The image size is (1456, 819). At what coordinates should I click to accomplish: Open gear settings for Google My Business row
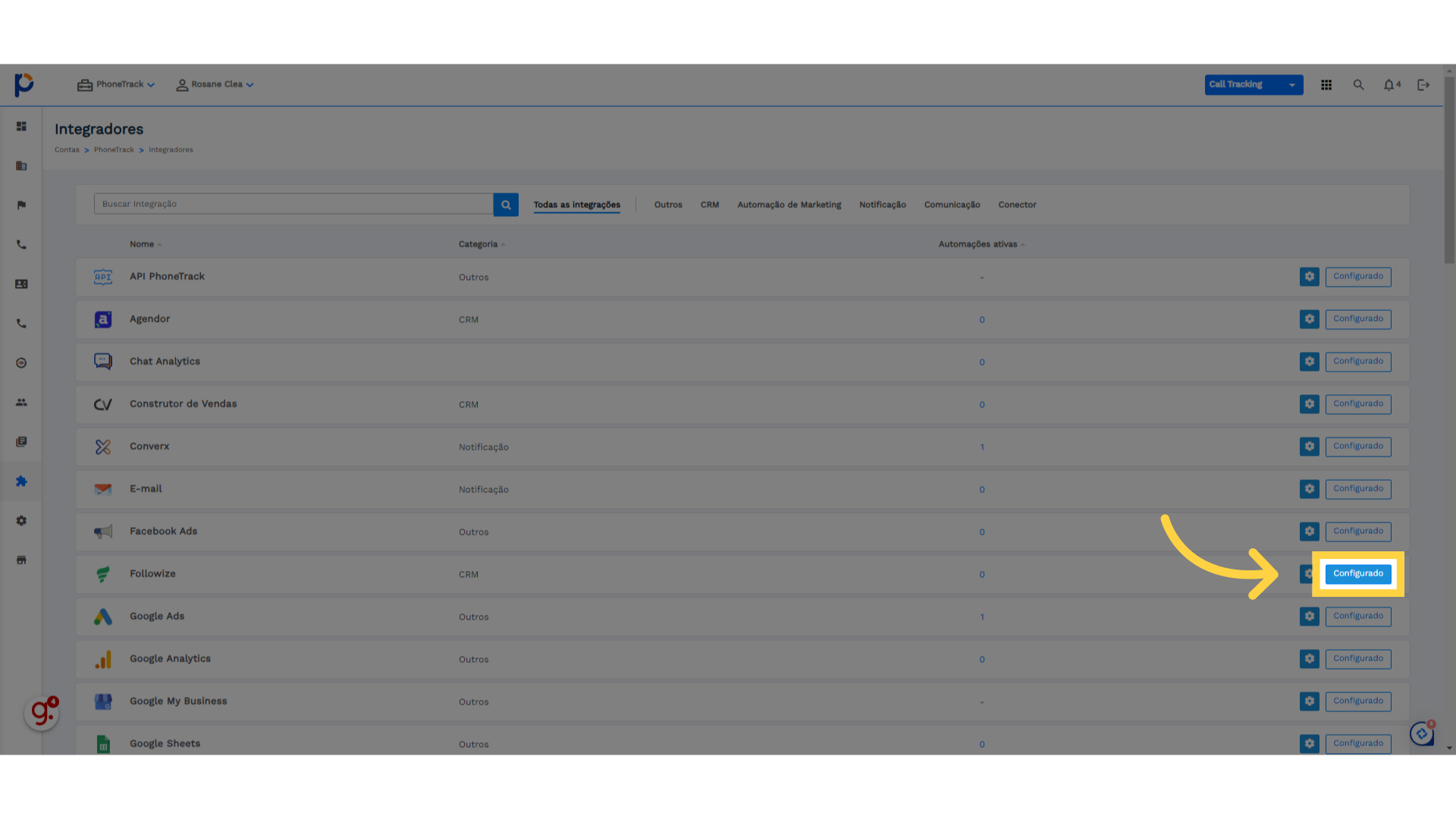[x=1310, y=701]
